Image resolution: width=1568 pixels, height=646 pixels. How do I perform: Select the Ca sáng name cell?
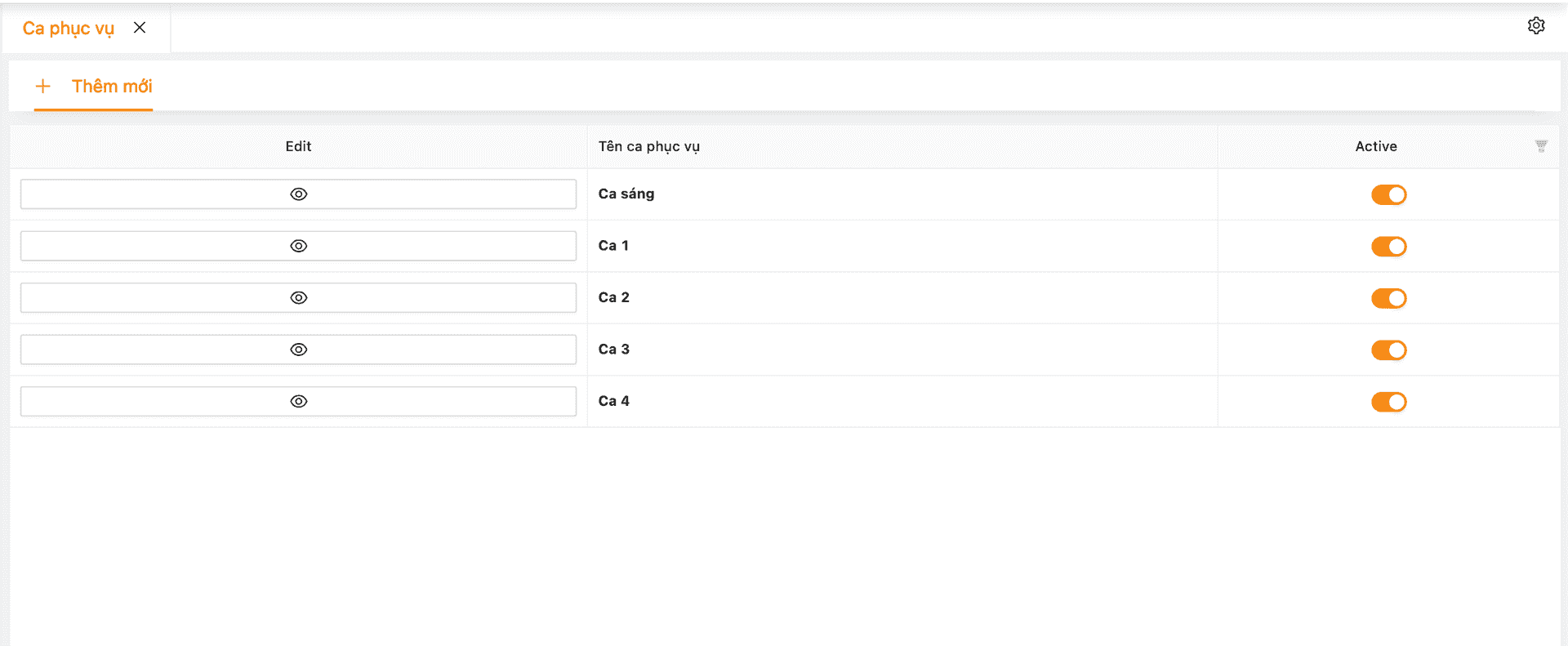tap(626, 194)
